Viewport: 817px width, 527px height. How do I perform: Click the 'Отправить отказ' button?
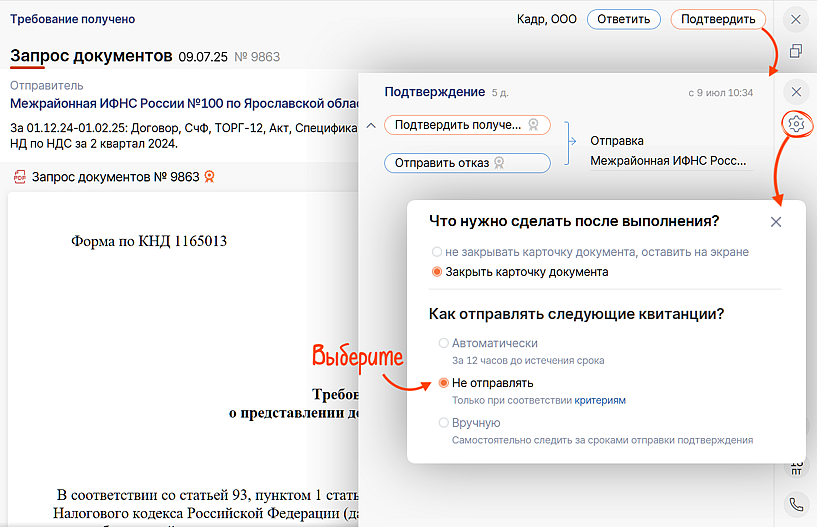tap(467, 163)
